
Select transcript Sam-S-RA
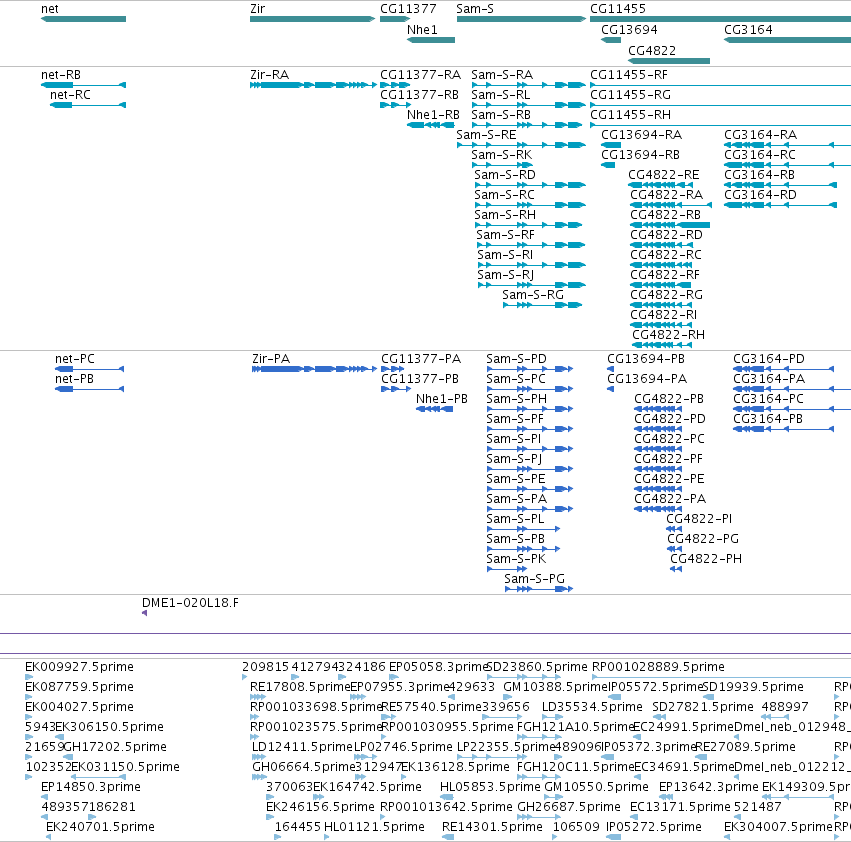[529, 85]
